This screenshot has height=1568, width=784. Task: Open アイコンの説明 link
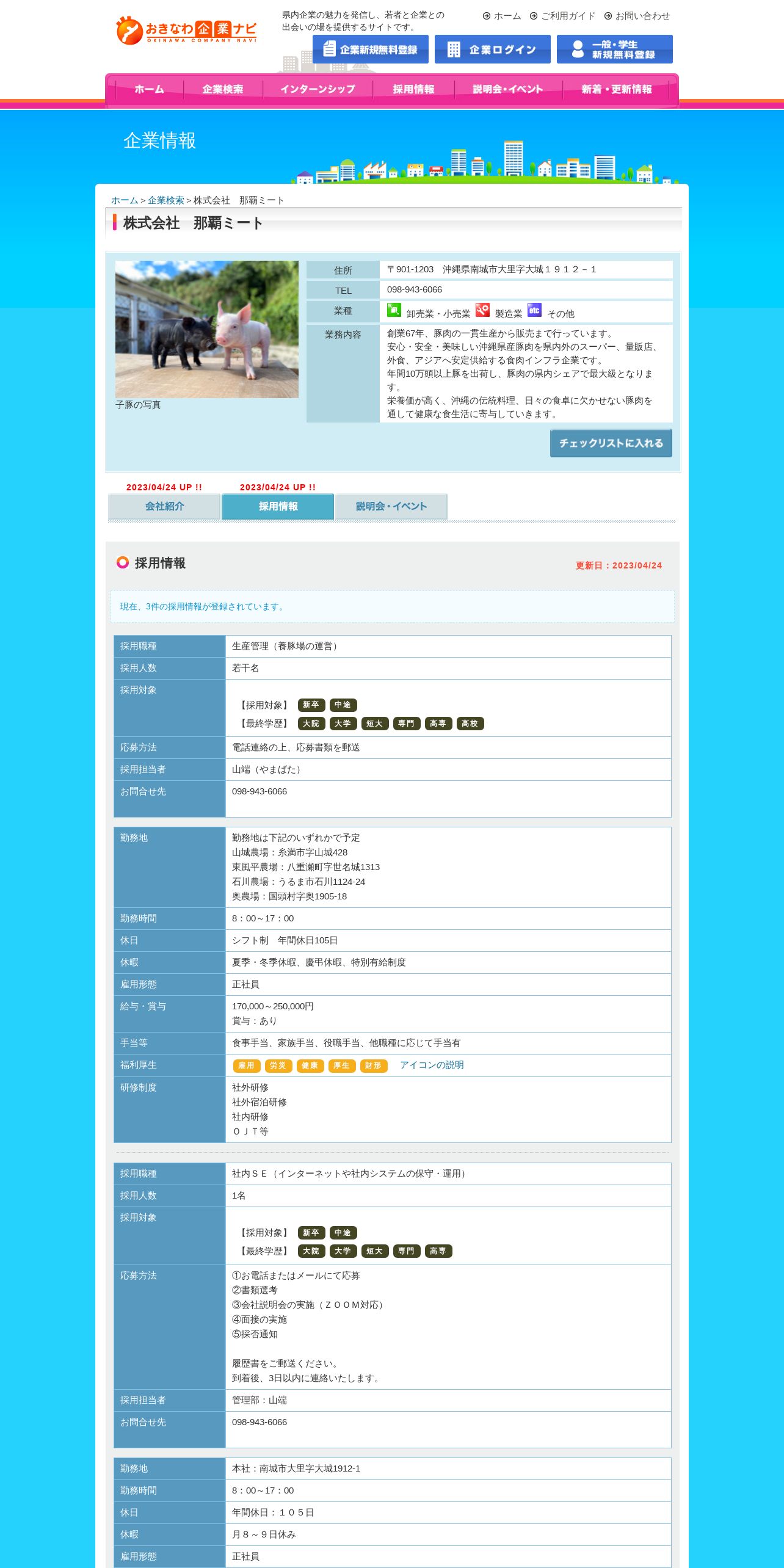(432, 1065)
